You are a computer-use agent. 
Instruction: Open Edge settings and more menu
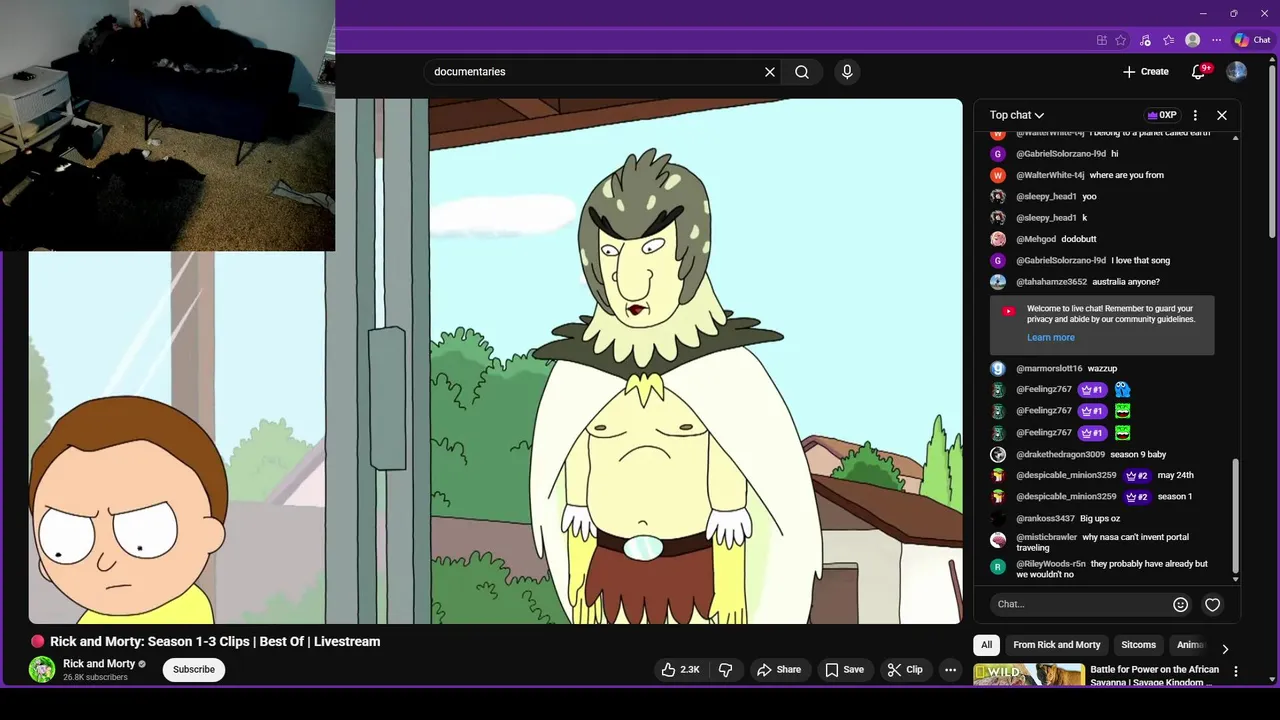point(1216,40)
